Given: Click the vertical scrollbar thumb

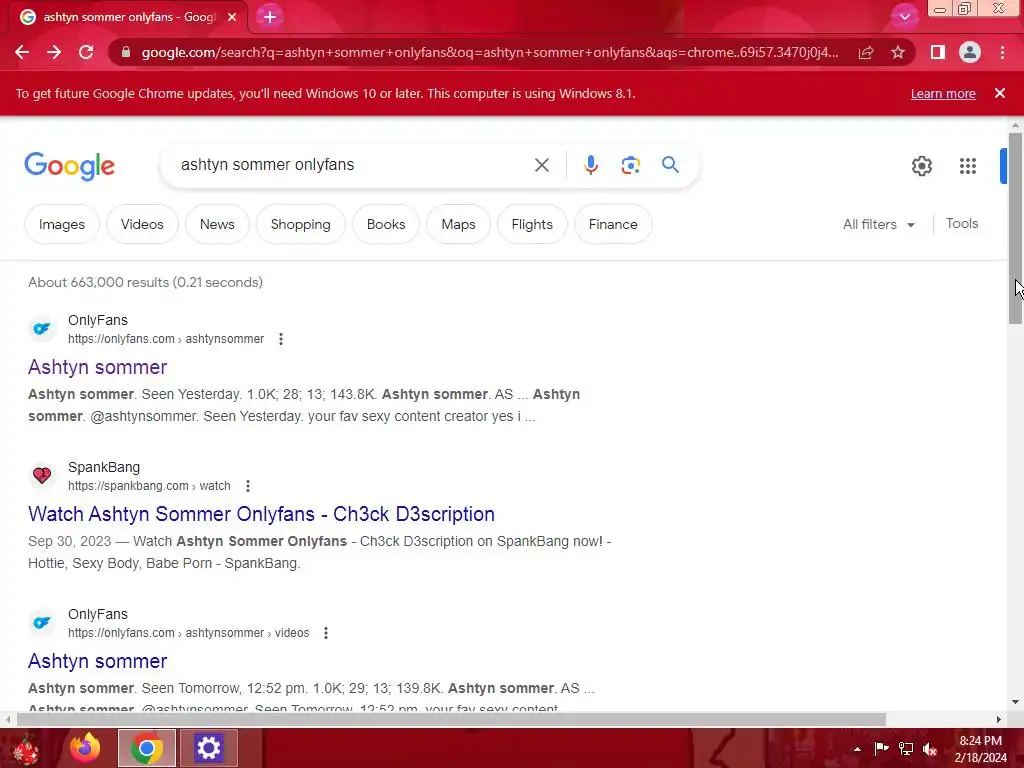Looking at the screenshot, I should click(x=1015, y=228).
